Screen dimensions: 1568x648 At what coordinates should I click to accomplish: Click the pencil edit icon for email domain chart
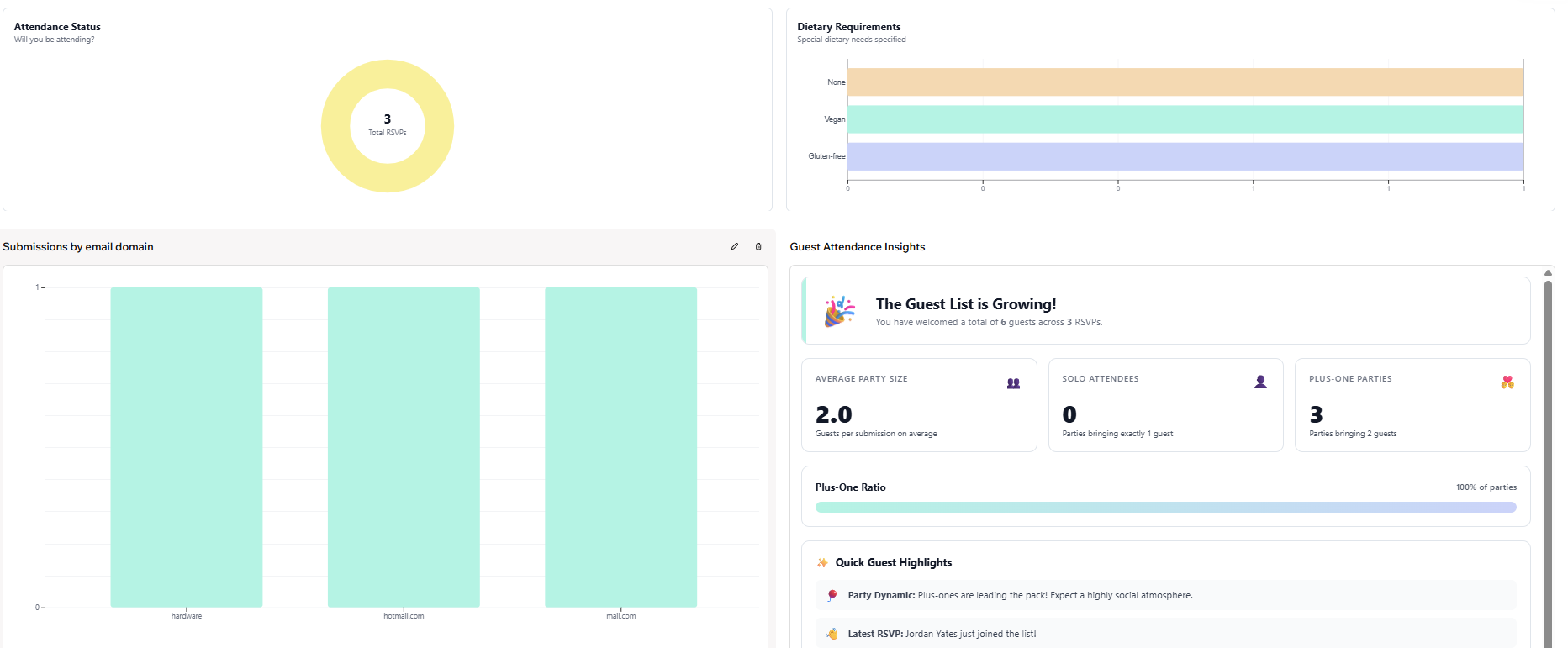735,246
